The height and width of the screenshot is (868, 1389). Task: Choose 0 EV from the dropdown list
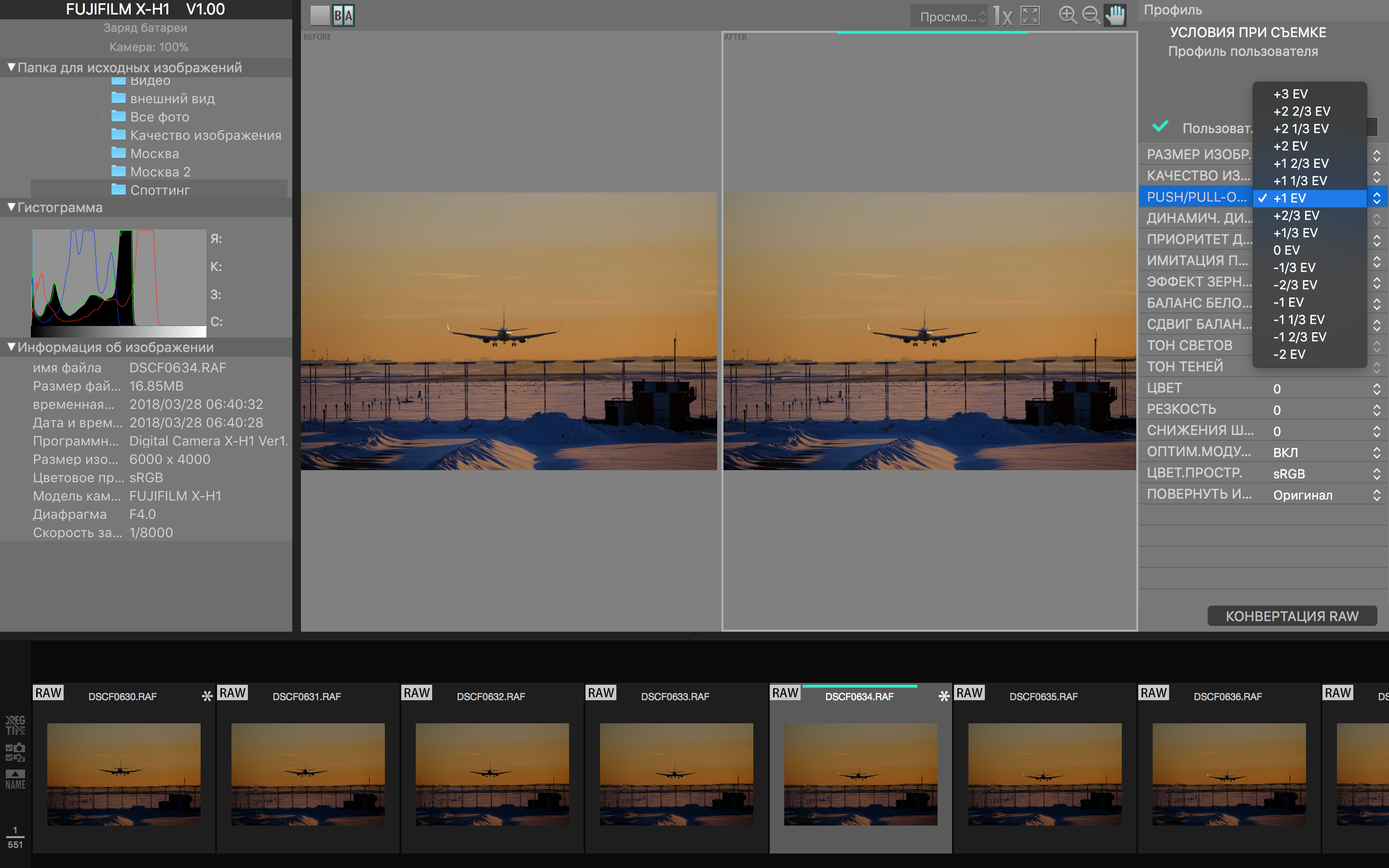coord(1286,250)
